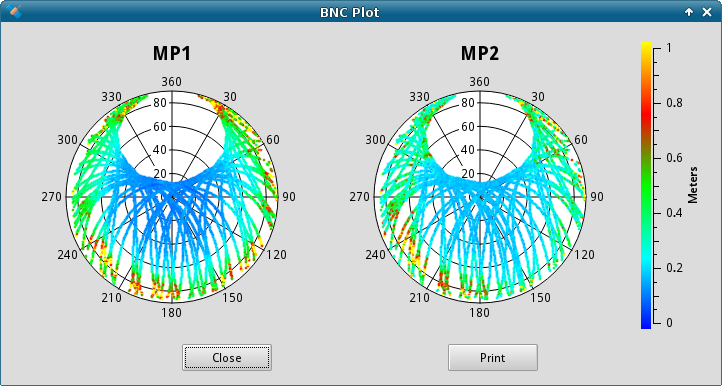Image resolution: width=722 pixels, height=386 pixels.
Task: Close the BNC Plot window with X
Action: 707,12
